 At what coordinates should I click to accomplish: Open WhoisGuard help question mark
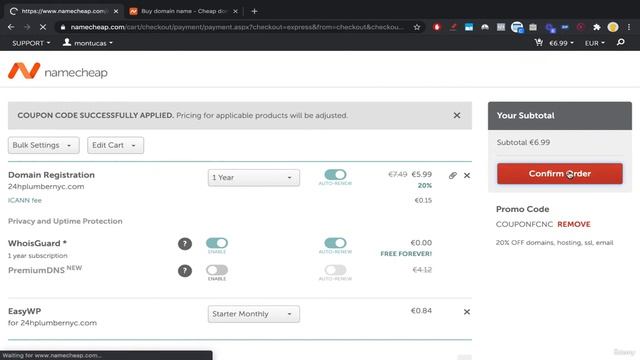(x=185, y=244)
